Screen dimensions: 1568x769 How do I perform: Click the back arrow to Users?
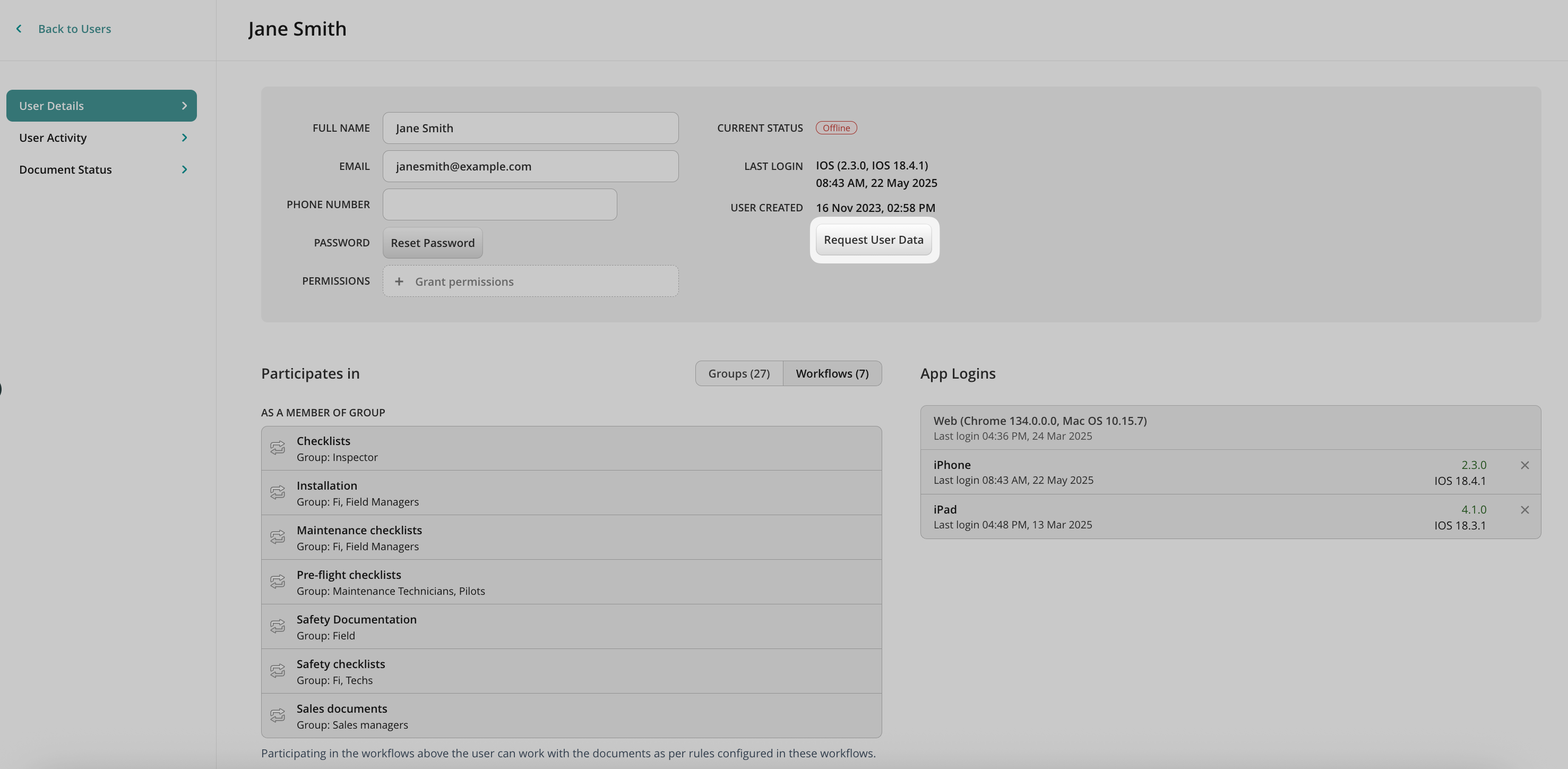(20, 29)
